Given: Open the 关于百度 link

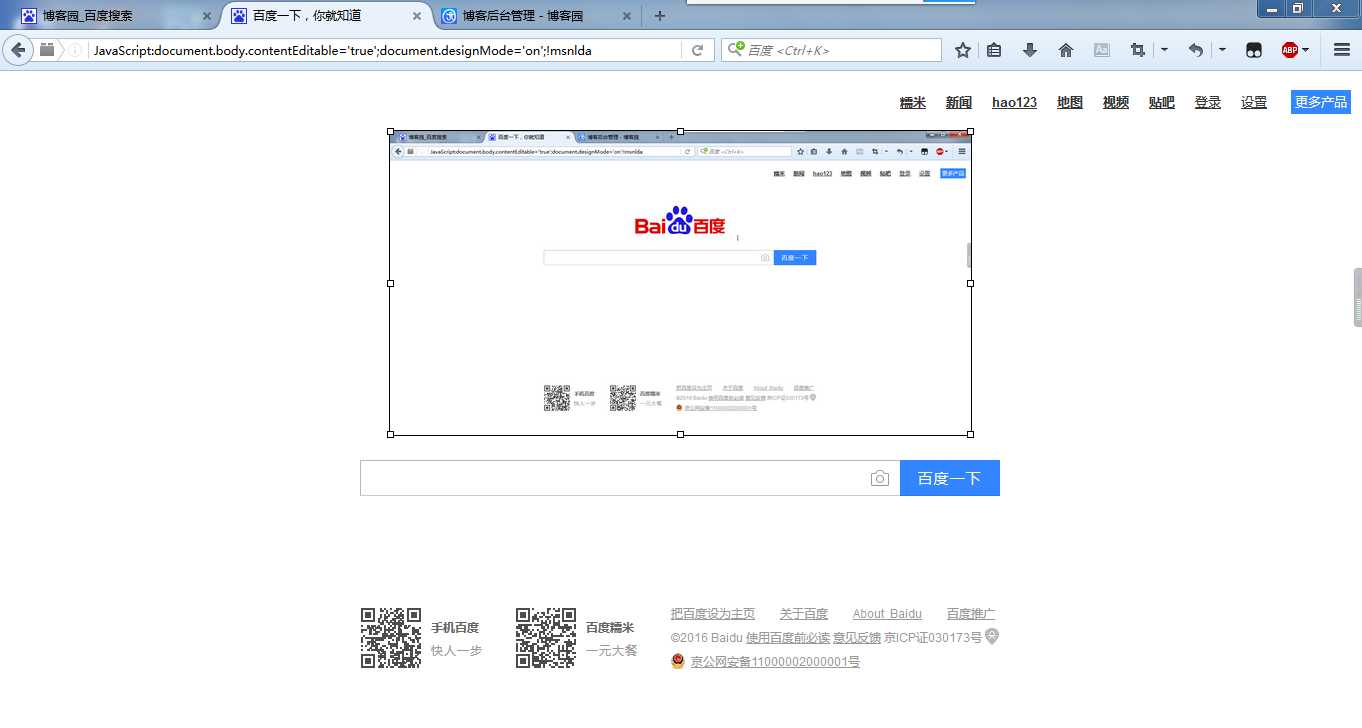Looking at the screenshot, I should (804, 614).
